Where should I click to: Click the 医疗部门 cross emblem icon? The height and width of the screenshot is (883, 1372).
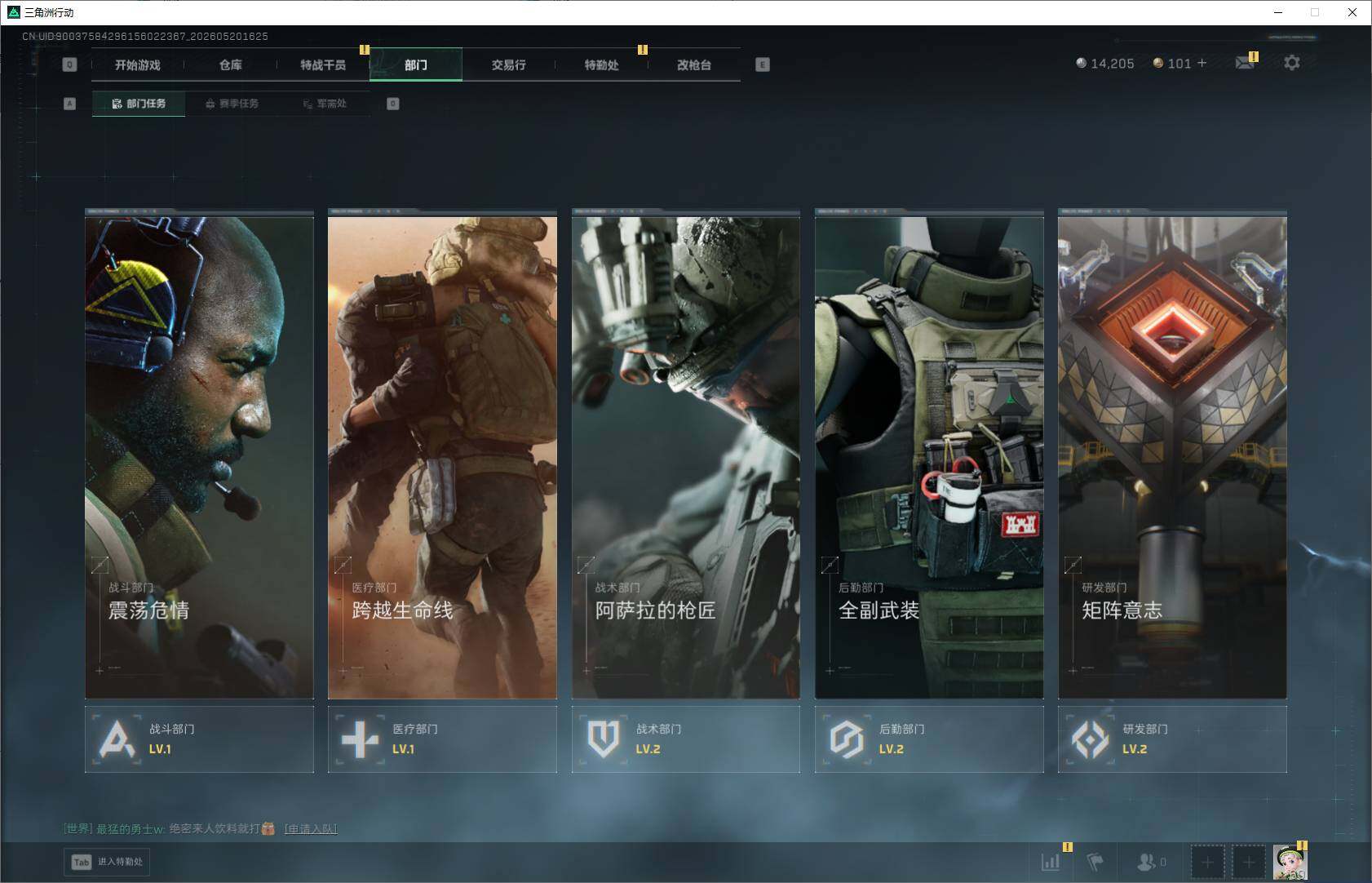360,739
